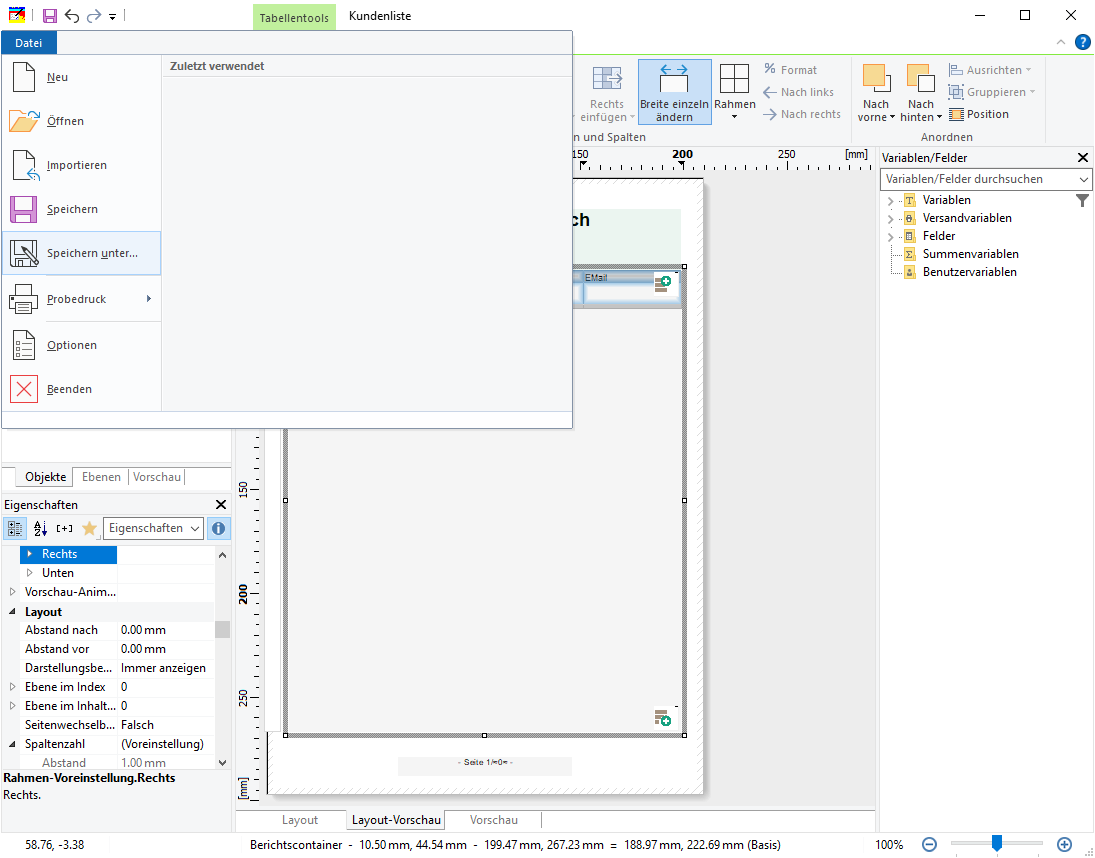Switch to the Objekte tab
This screenshot has width=1095, height=858.
coord(45,478)
